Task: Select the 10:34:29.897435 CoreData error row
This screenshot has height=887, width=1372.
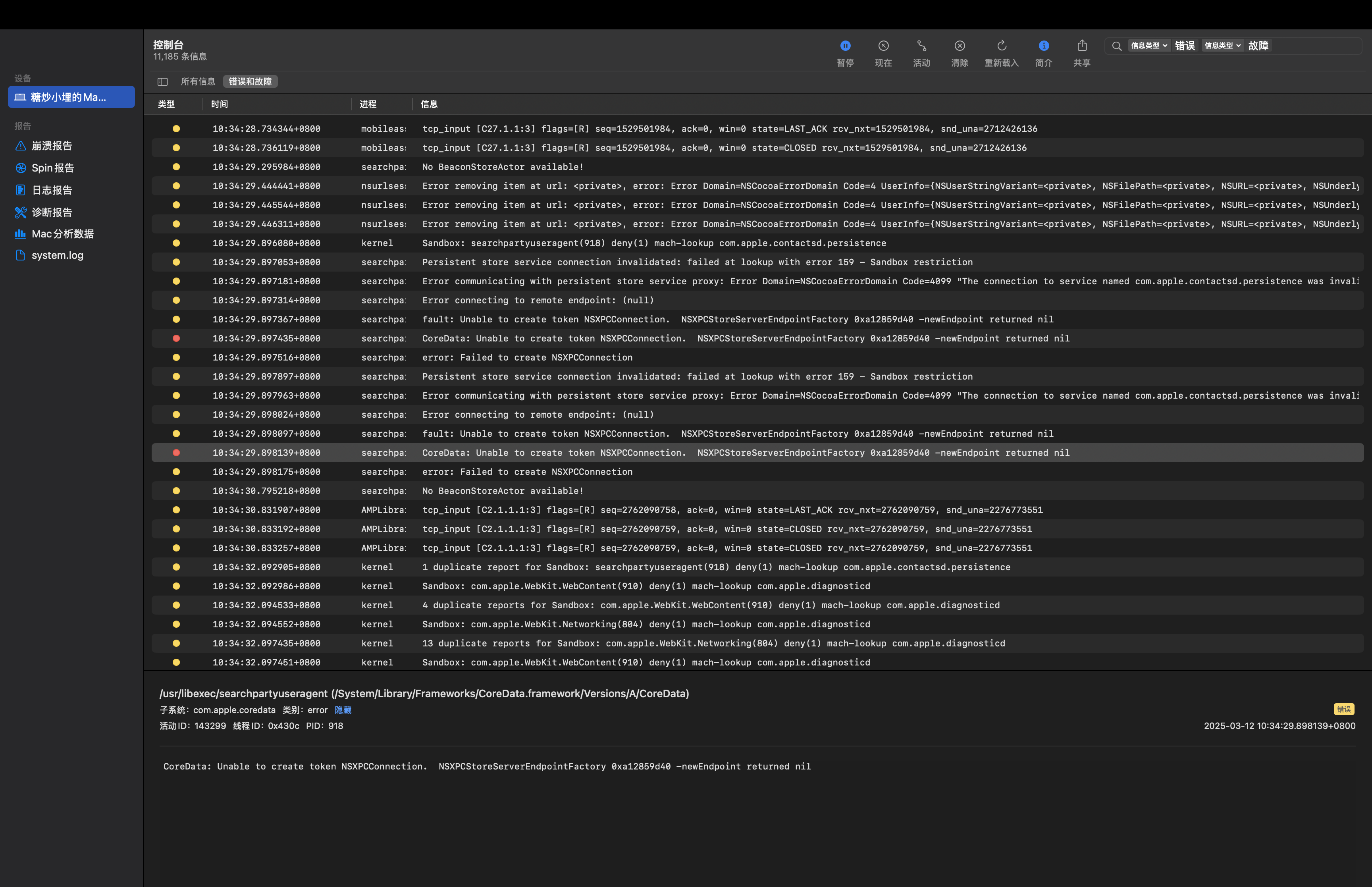Action: tap(576, 339)
